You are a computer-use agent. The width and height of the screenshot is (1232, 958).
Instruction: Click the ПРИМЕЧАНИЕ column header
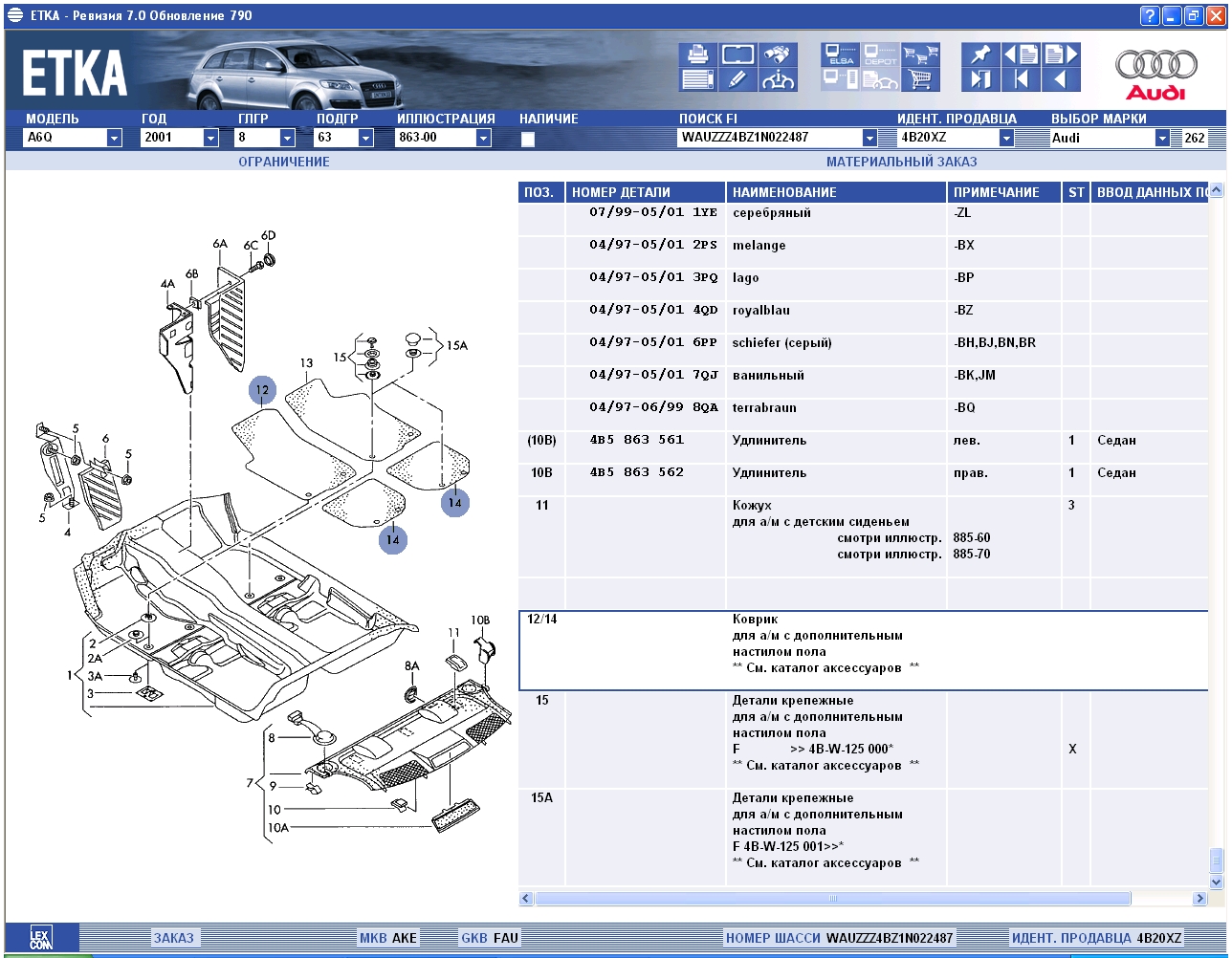pos(1004,192)
